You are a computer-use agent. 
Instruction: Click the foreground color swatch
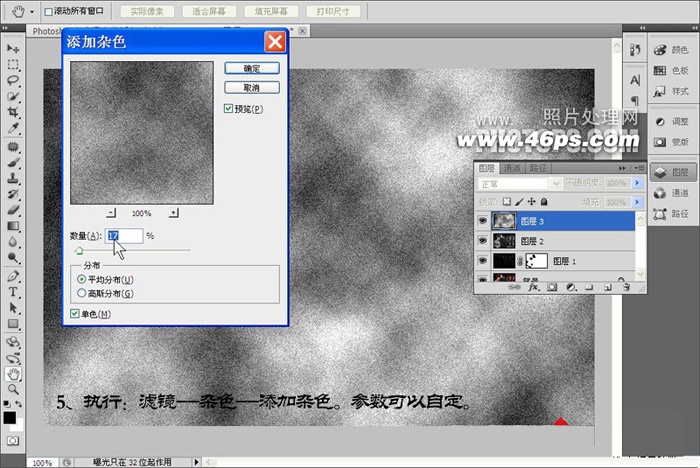tap(9, 418)
